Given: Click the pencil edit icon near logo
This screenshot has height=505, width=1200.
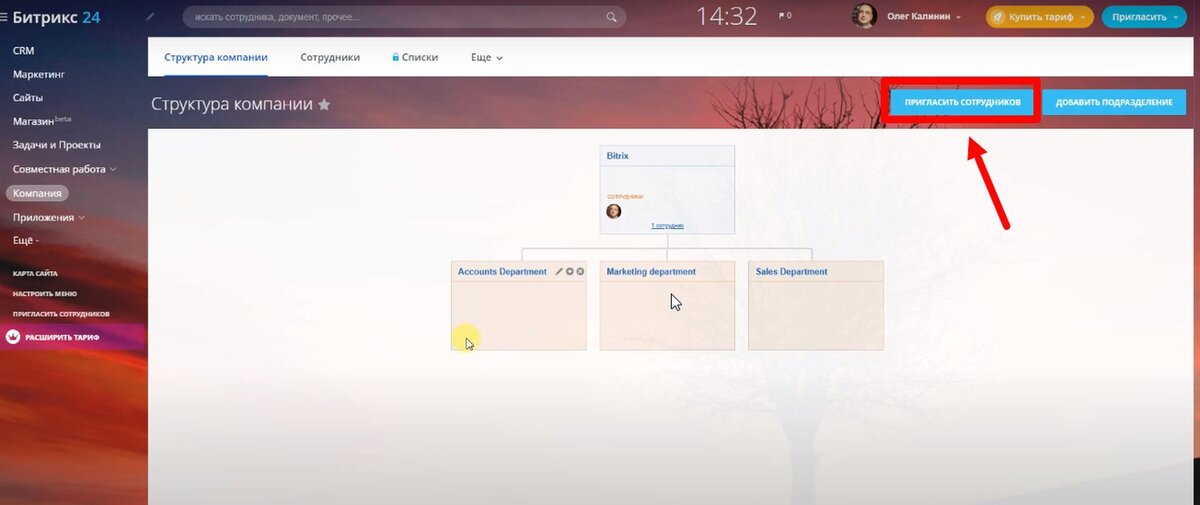Looking at the screenshot, I should pyautogui.click(x=150, y=16).
